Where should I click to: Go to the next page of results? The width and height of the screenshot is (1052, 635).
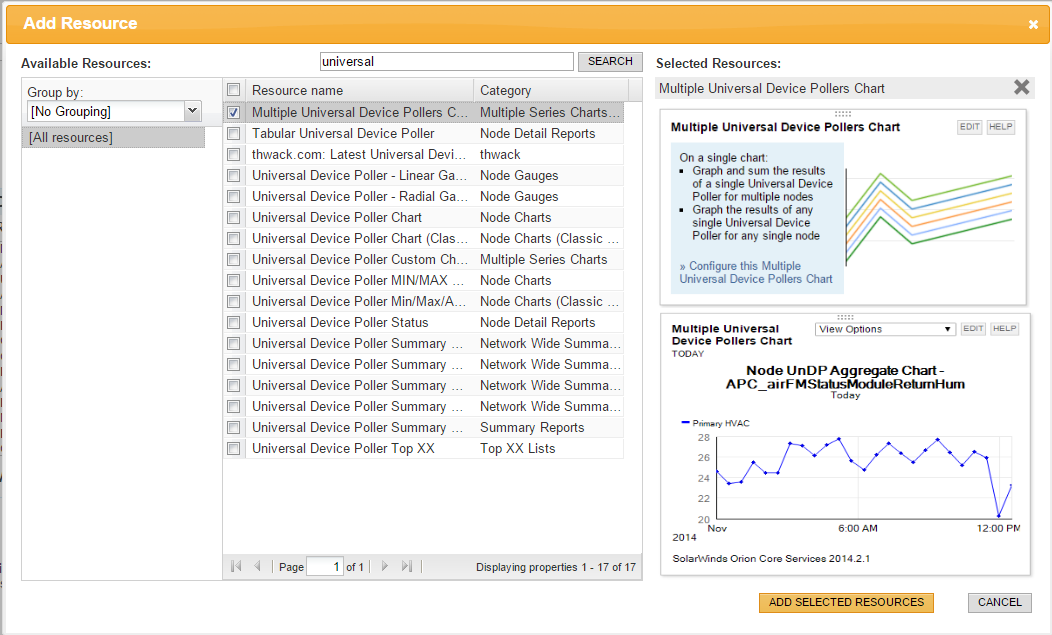click(x=384, y=566)
